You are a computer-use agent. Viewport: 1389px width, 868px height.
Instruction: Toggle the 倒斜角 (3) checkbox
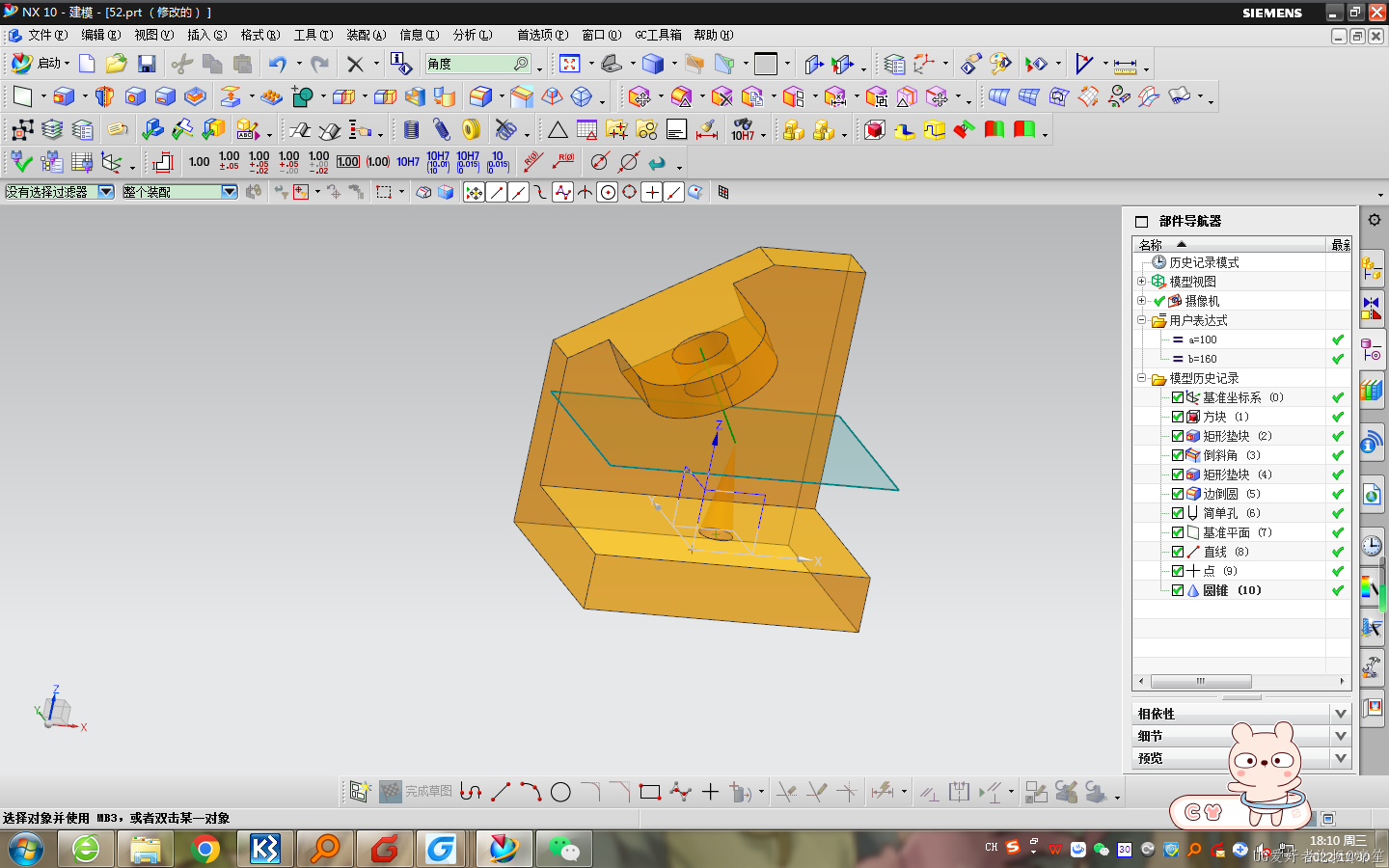pos(1178,455)
